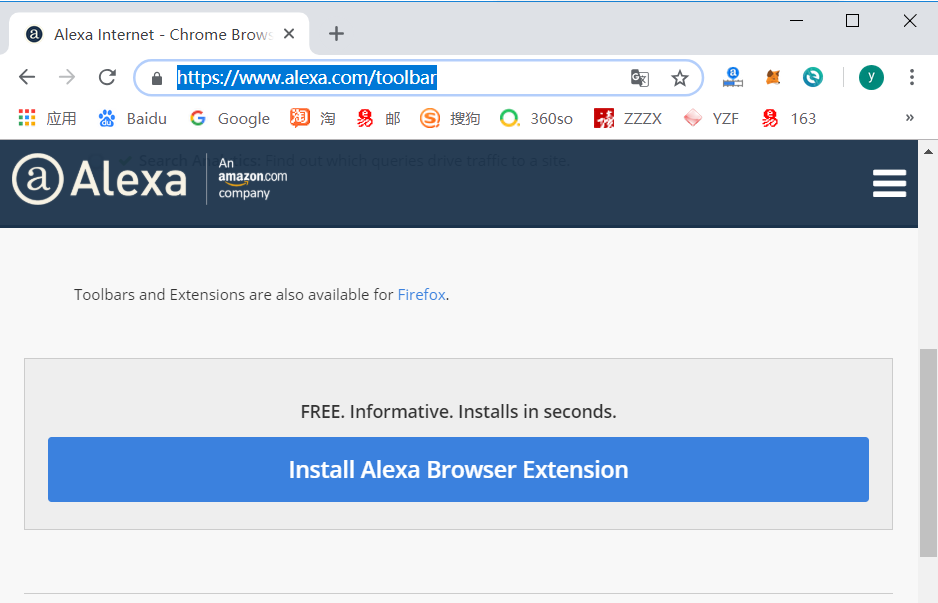The height and width of the screenshot is (603, 938).
Task: Open the Alexa hamburger navigation menu
Action: [x=889, y=183]
